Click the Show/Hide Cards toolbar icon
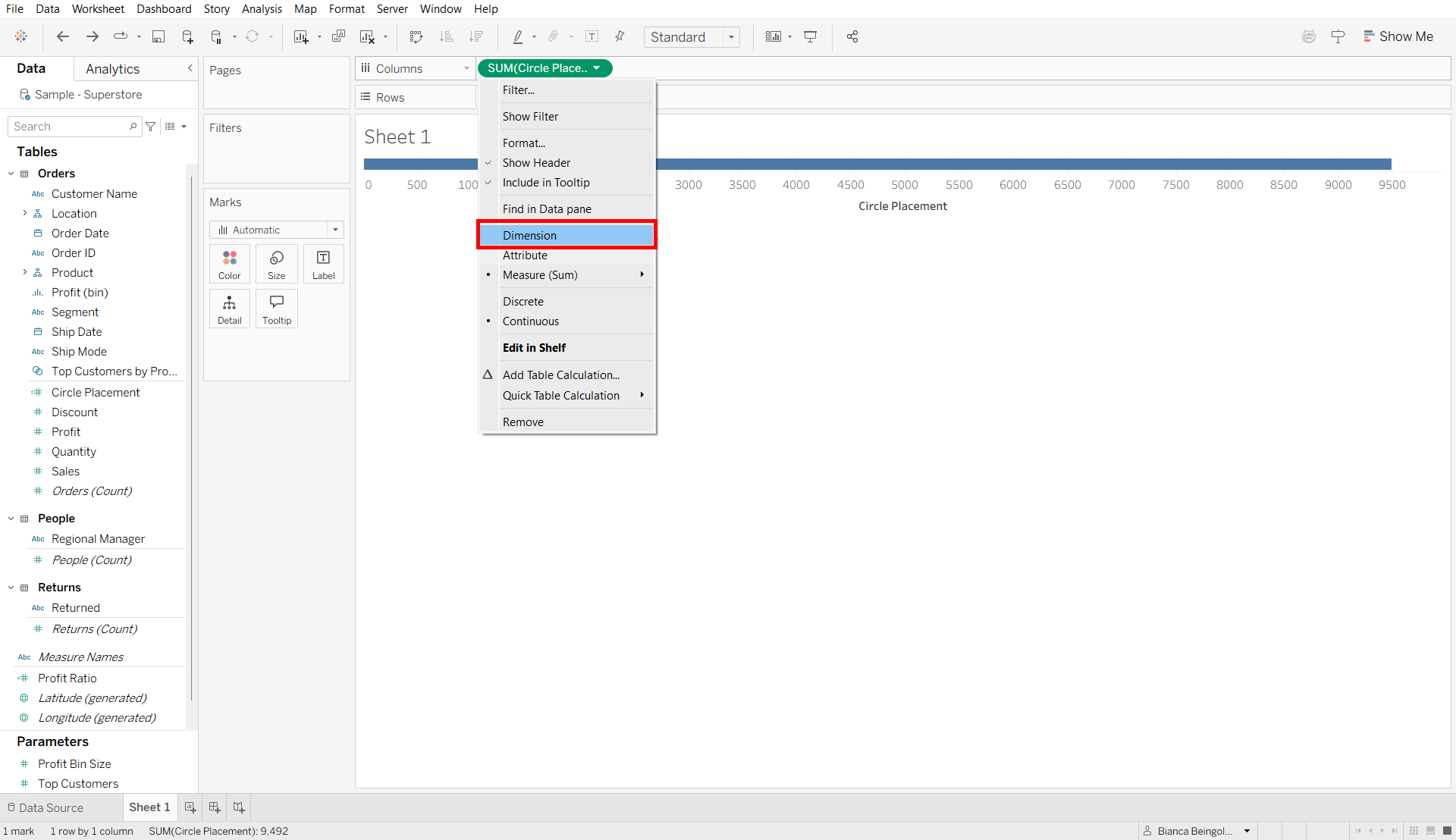This screenshot has width=1456, height=840. pos(773,36)
